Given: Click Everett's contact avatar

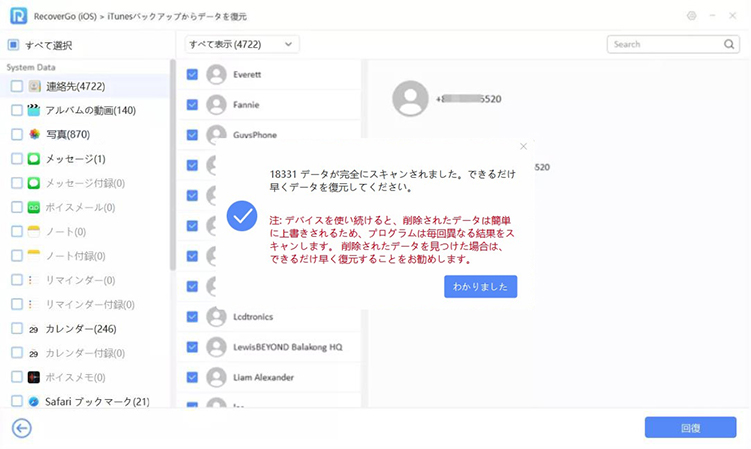Looking at the screenshot, I should coord(216,74).
